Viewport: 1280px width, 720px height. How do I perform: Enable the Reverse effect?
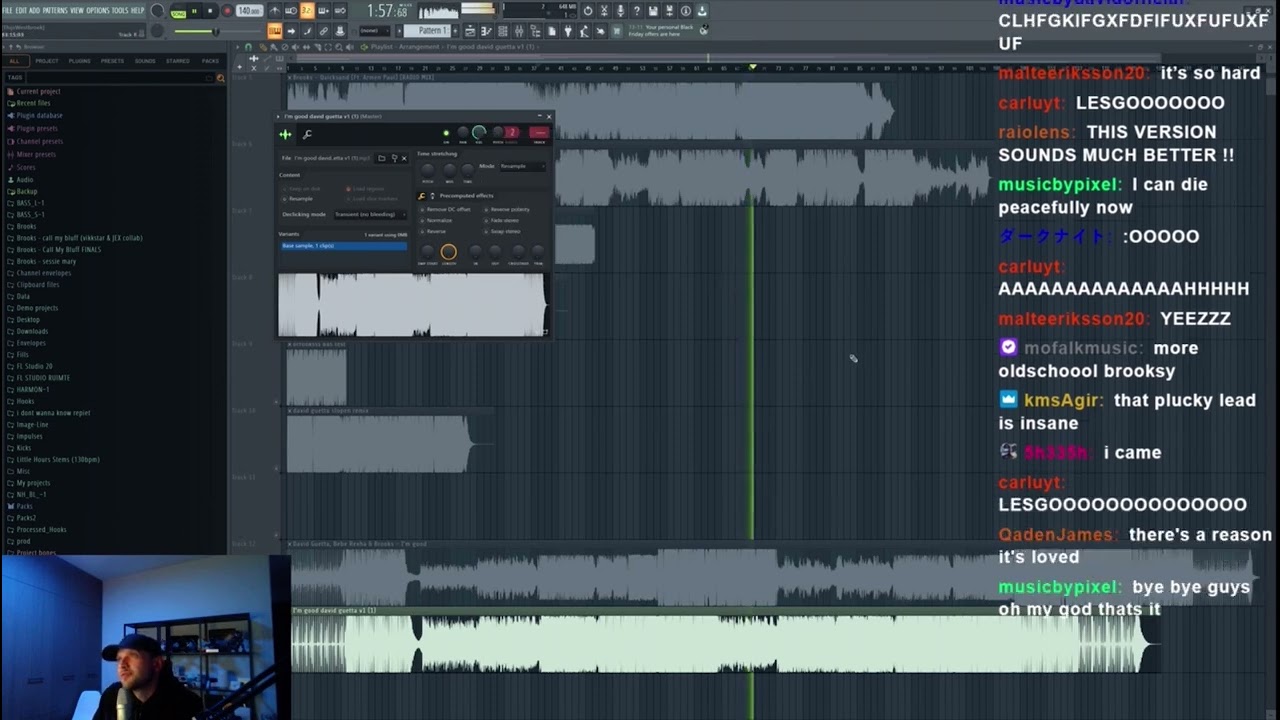pos(433,231)
